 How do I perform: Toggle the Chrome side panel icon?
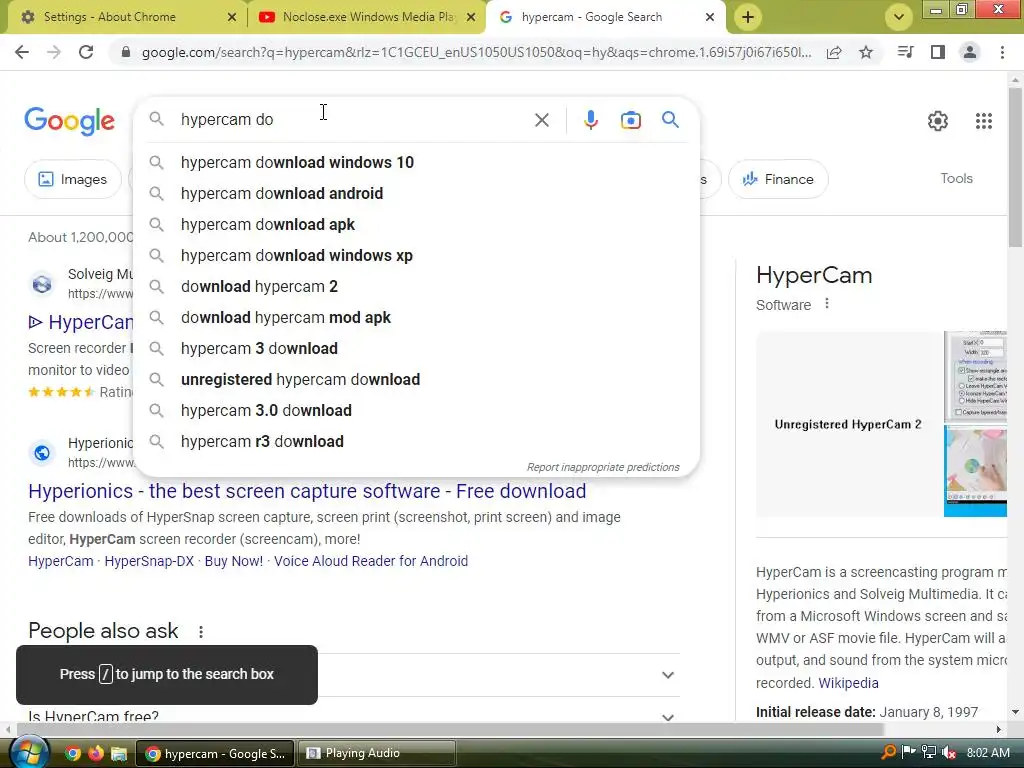click(938, 52)
